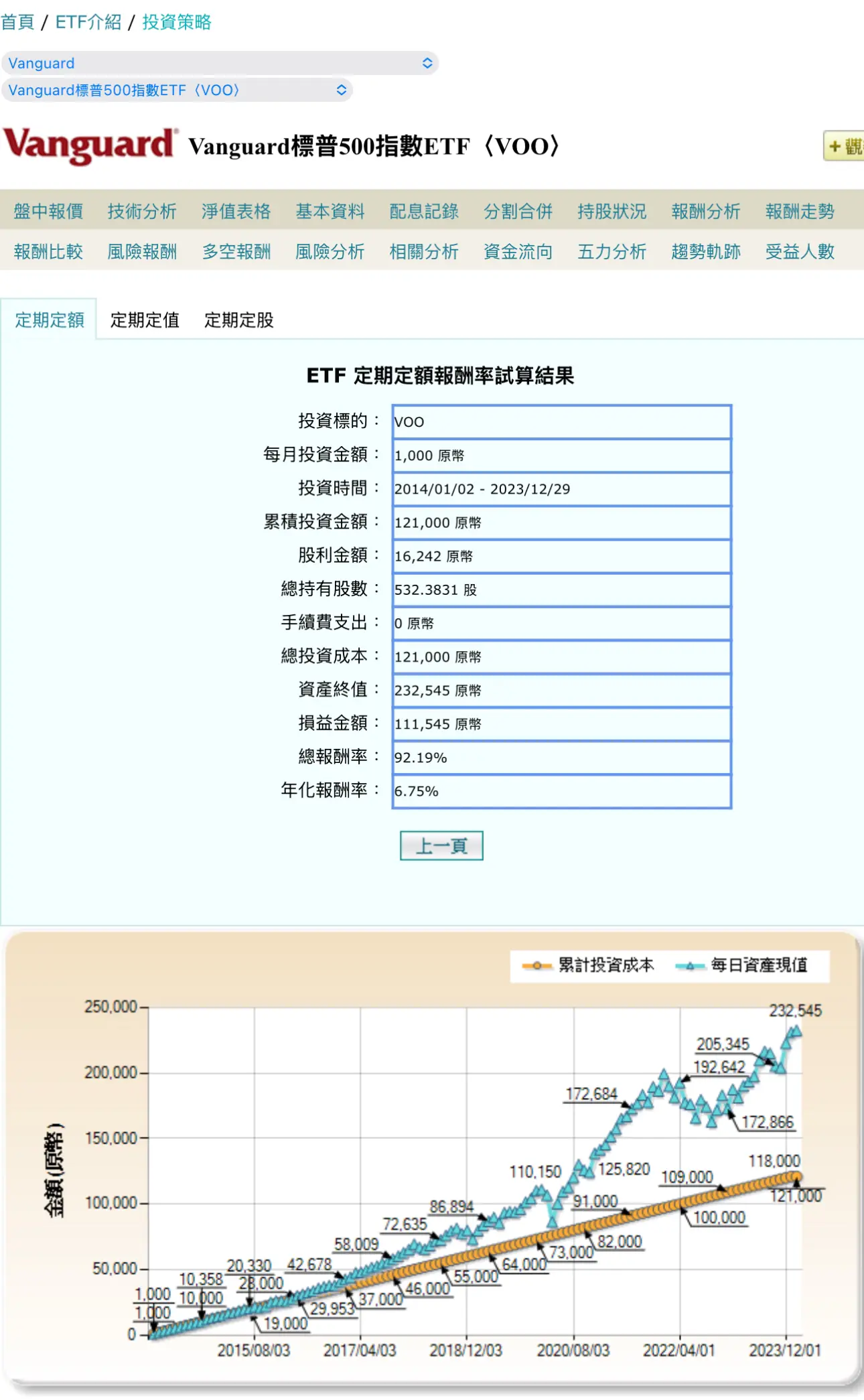Click the ETF介紹 breadcrumb link
This screenshot has width=864, height=1400.
pos(88,22)
